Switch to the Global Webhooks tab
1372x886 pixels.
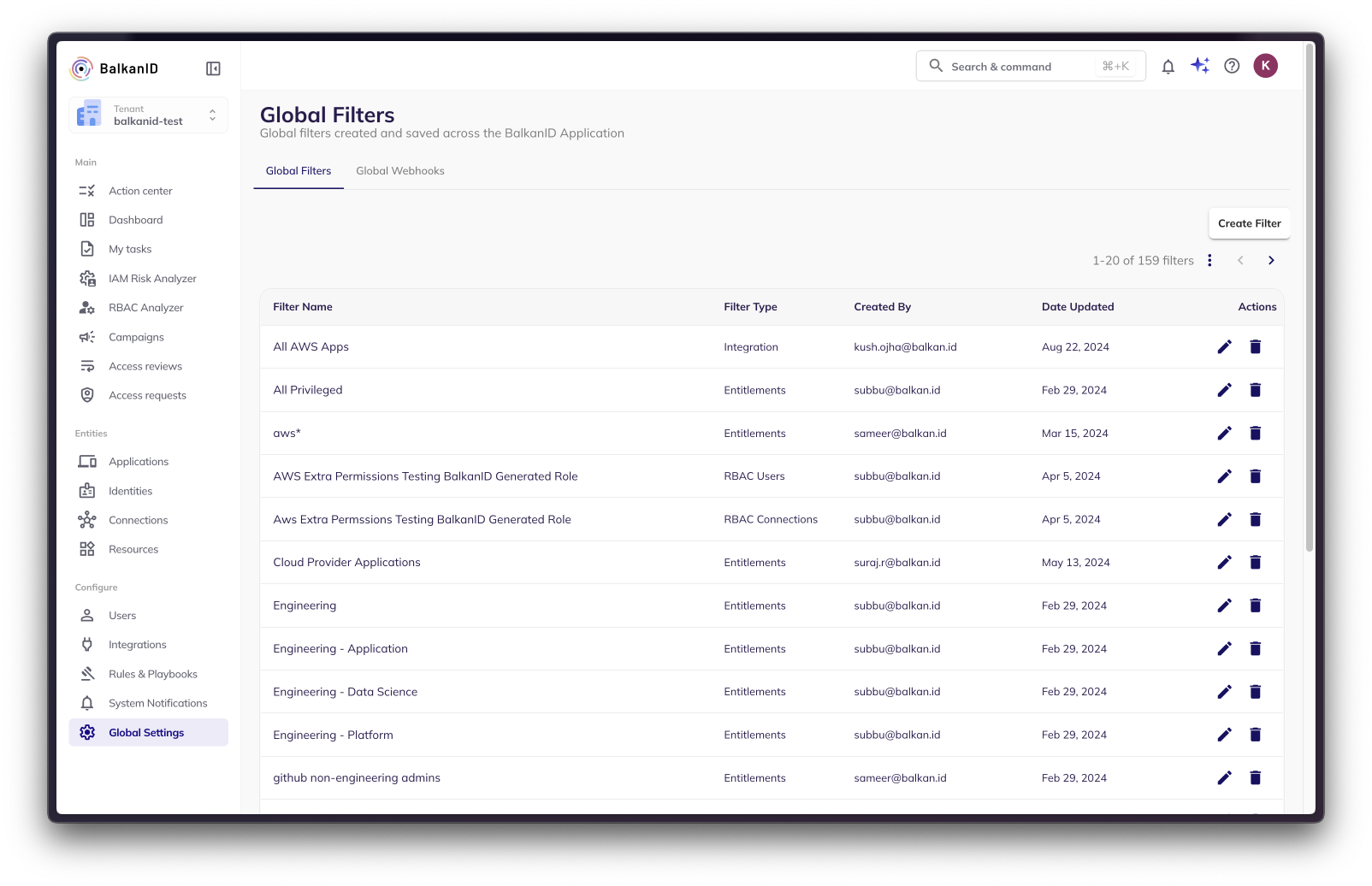(399, 171)
